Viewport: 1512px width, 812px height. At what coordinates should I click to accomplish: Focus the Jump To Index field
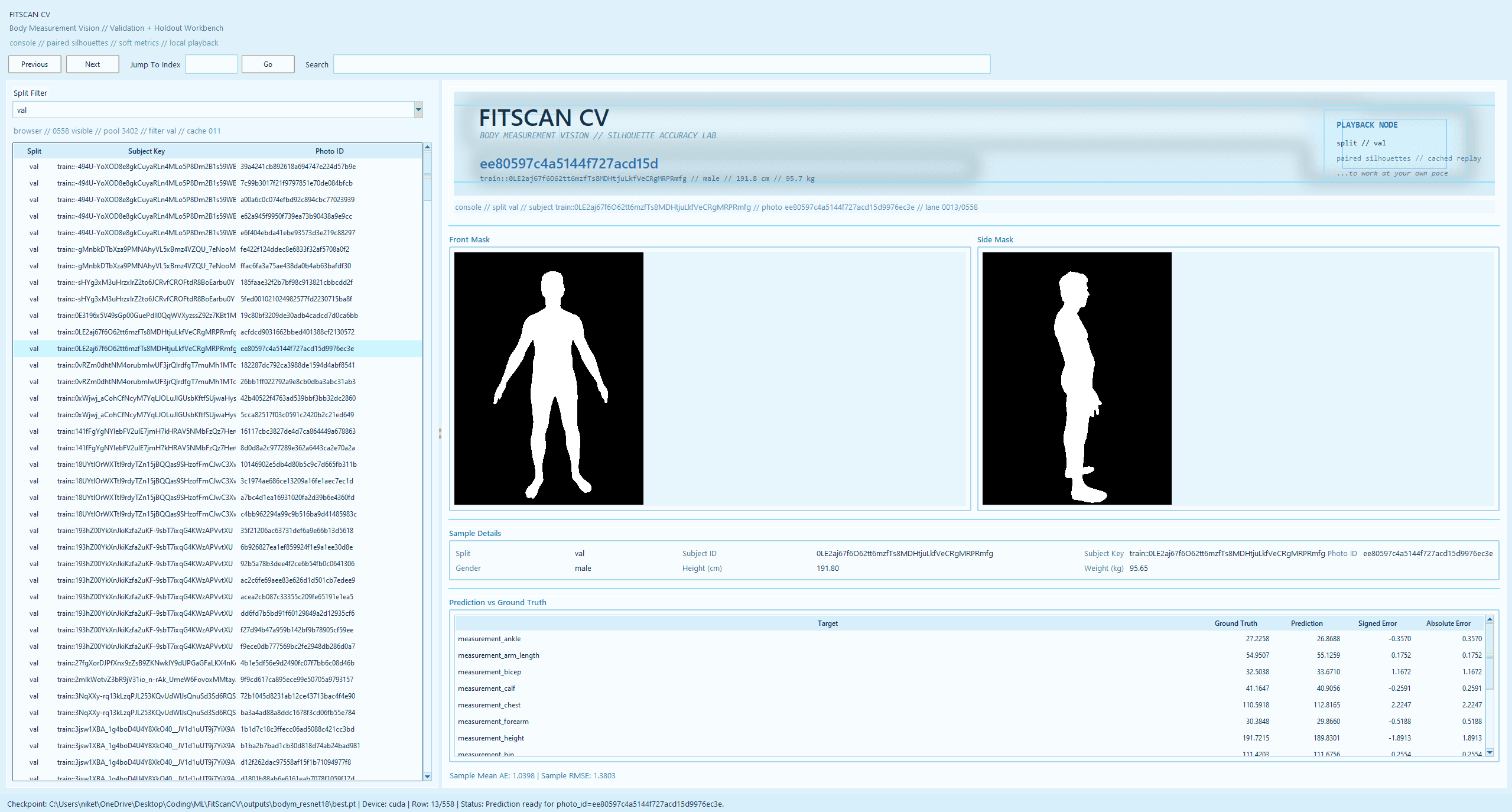[212, 64]
